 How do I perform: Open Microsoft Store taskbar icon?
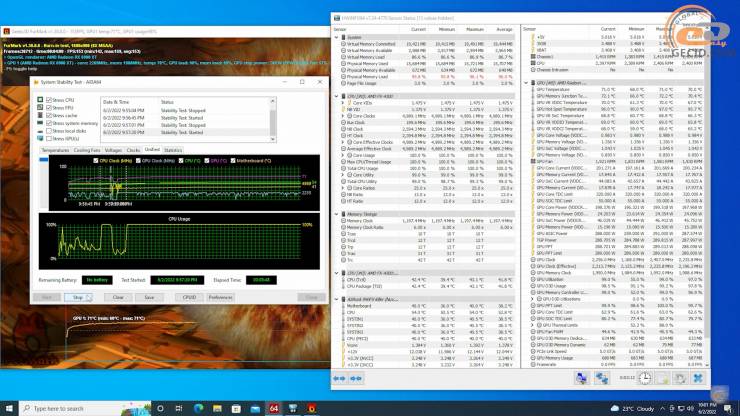point(236,408)
